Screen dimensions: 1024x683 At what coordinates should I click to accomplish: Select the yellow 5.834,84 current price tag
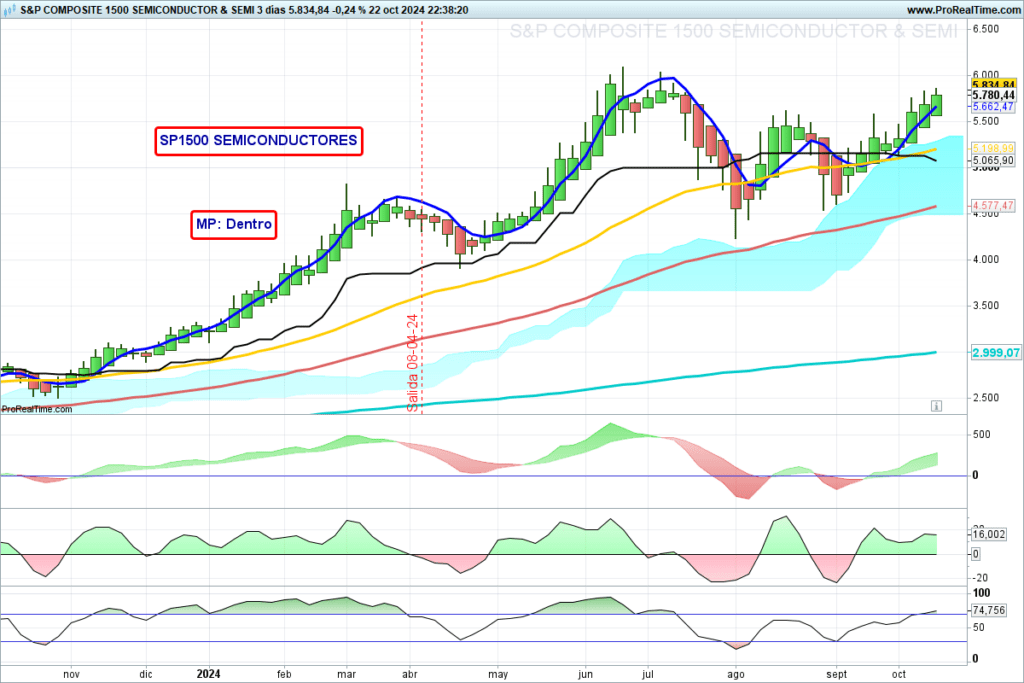[x=993, y=84]
